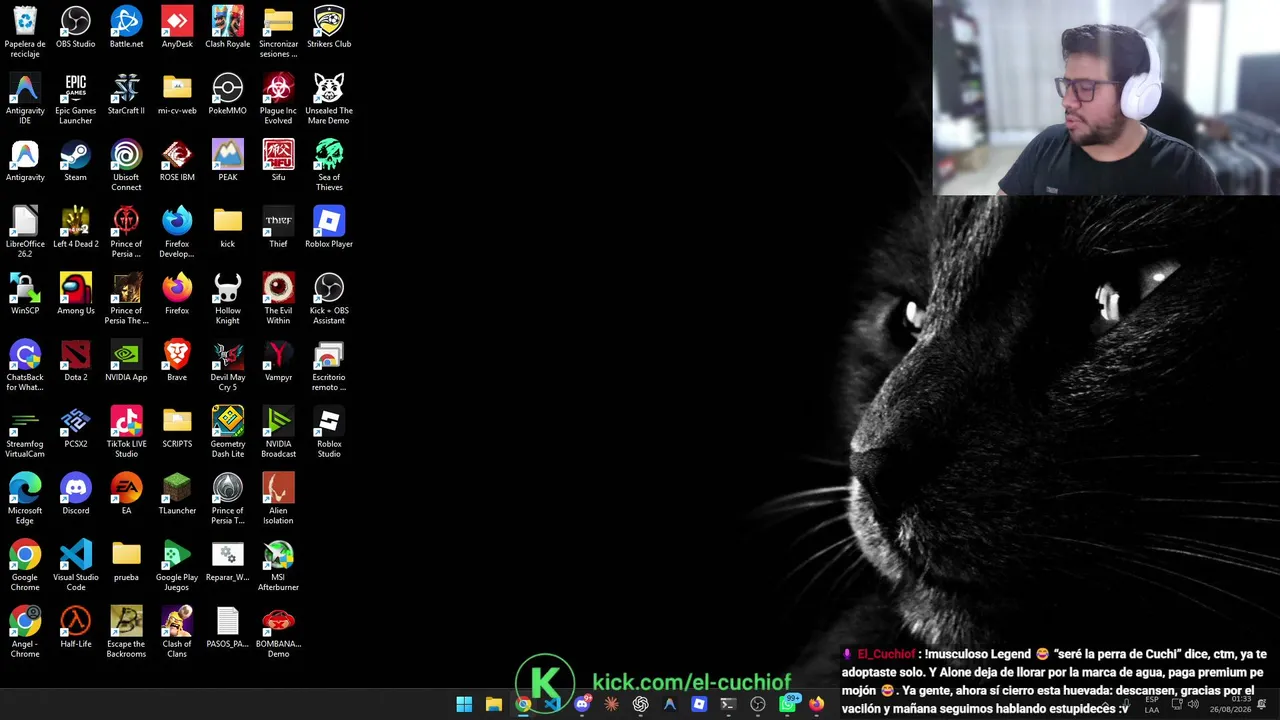This screenshot has height=720, width=1280.
Task: Launch OBS Studio from the desktop
Action: point(75,28)
